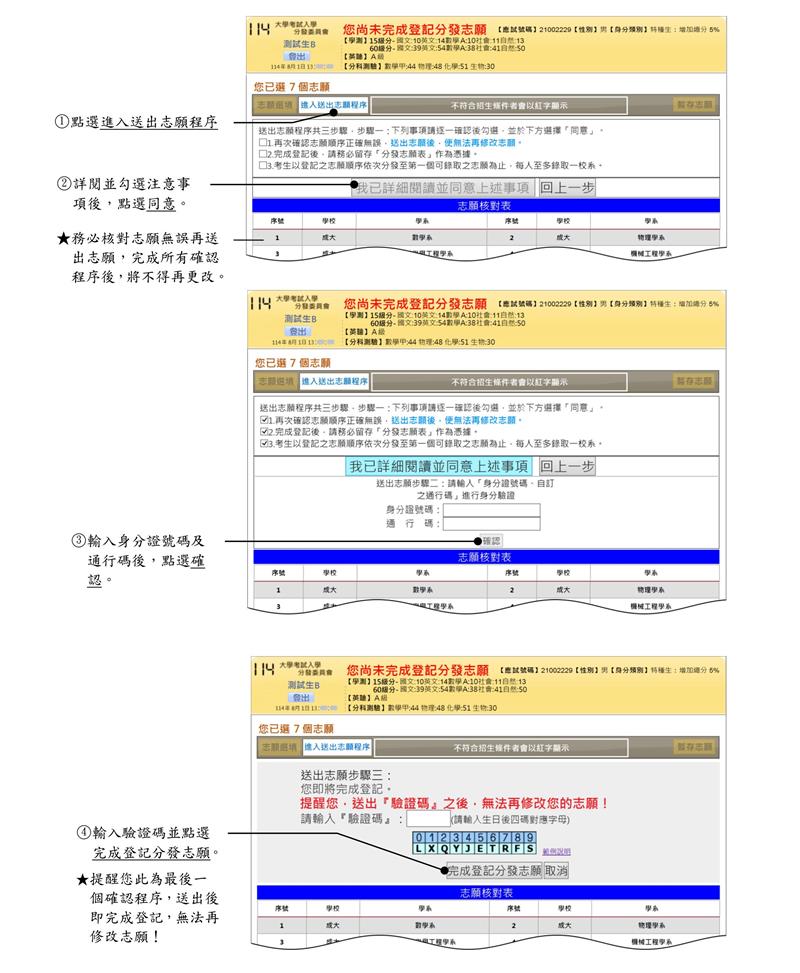Click the greyed-out 我已詳細閱讀並同意上述事項 button

(443, 187)
